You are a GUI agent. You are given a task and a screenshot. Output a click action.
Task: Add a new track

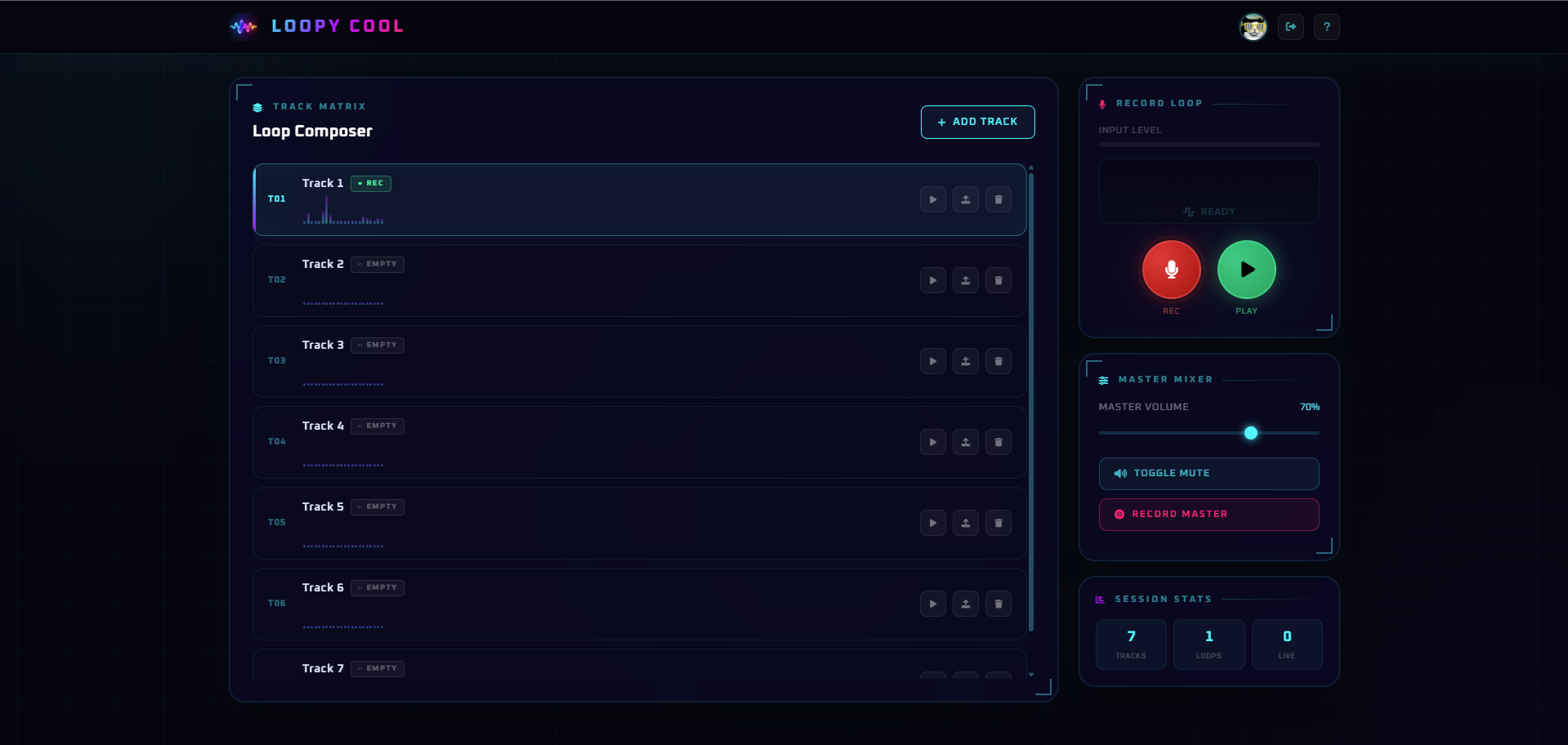[x=977, y=122]
